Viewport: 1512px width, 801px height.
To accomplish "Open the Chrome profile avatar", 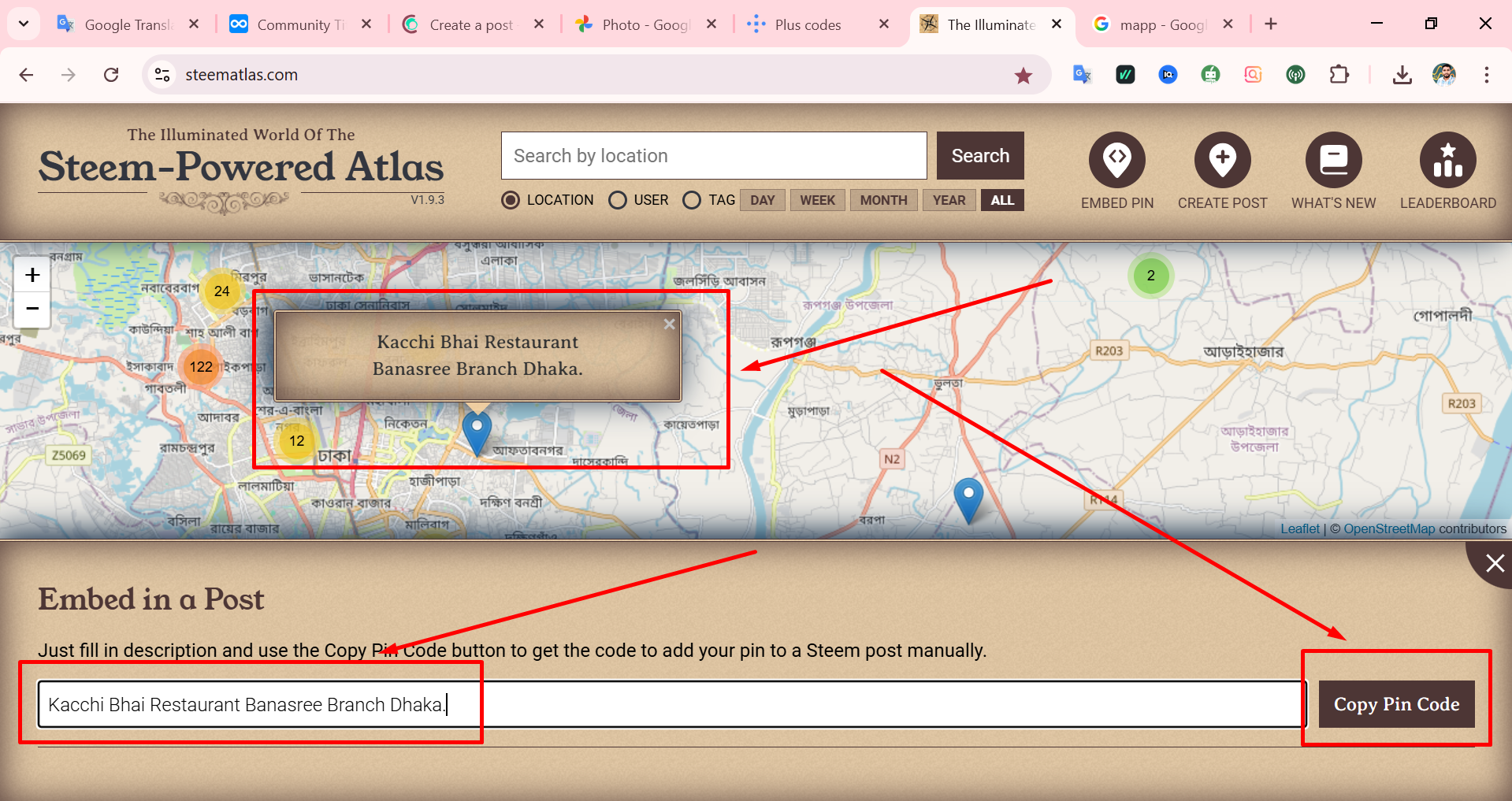I will pos(1444,75).
